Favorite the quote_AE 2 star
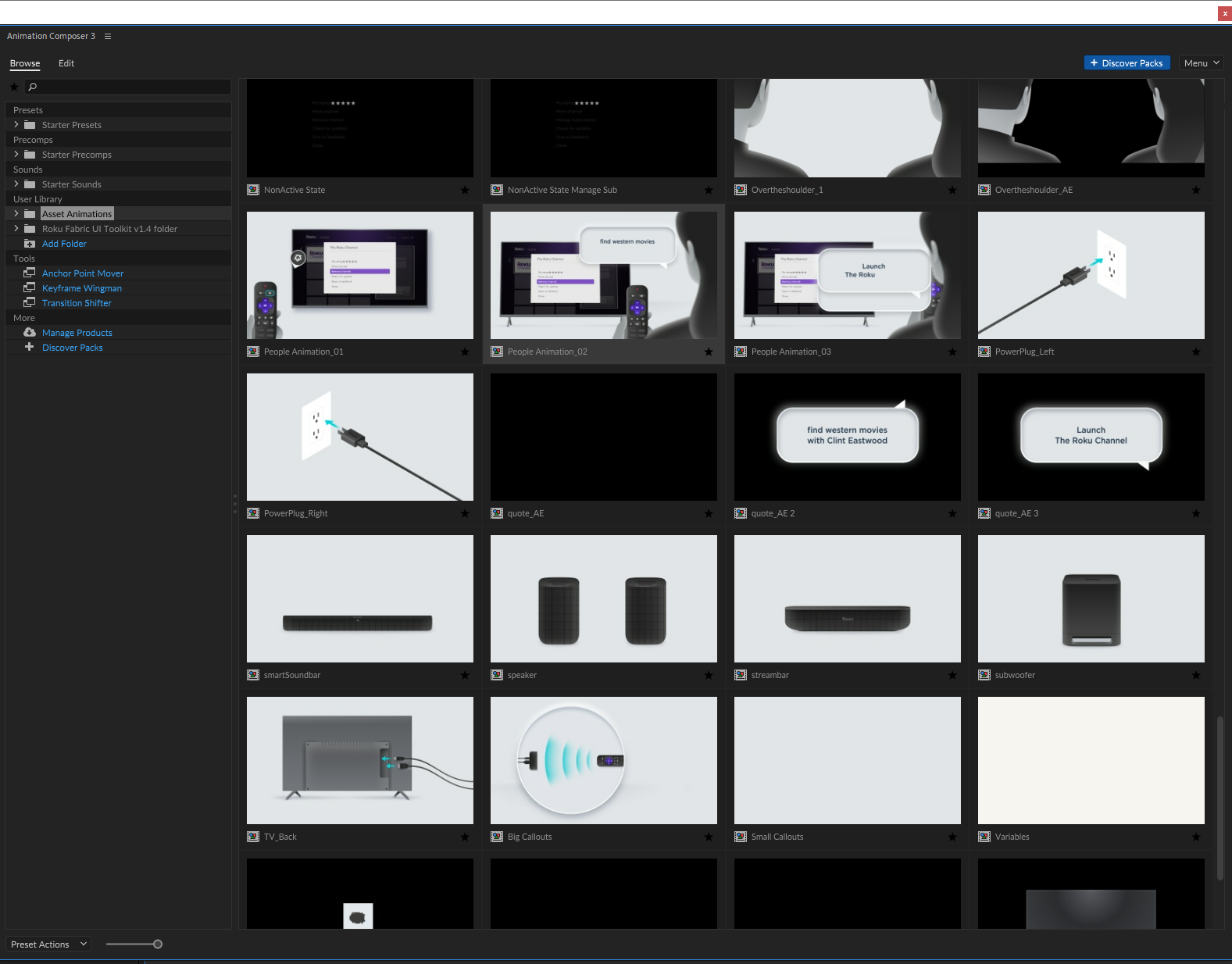Viewport: 1232px width, 964px height. 952,513
